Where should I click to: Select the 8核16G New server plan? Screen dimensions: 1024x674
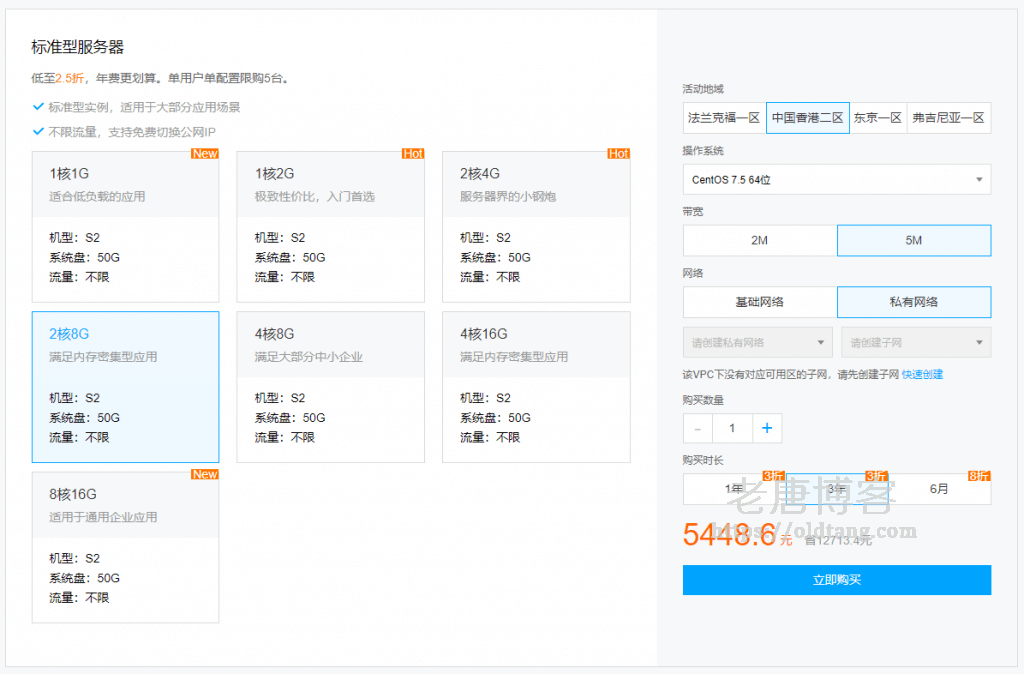125,547
